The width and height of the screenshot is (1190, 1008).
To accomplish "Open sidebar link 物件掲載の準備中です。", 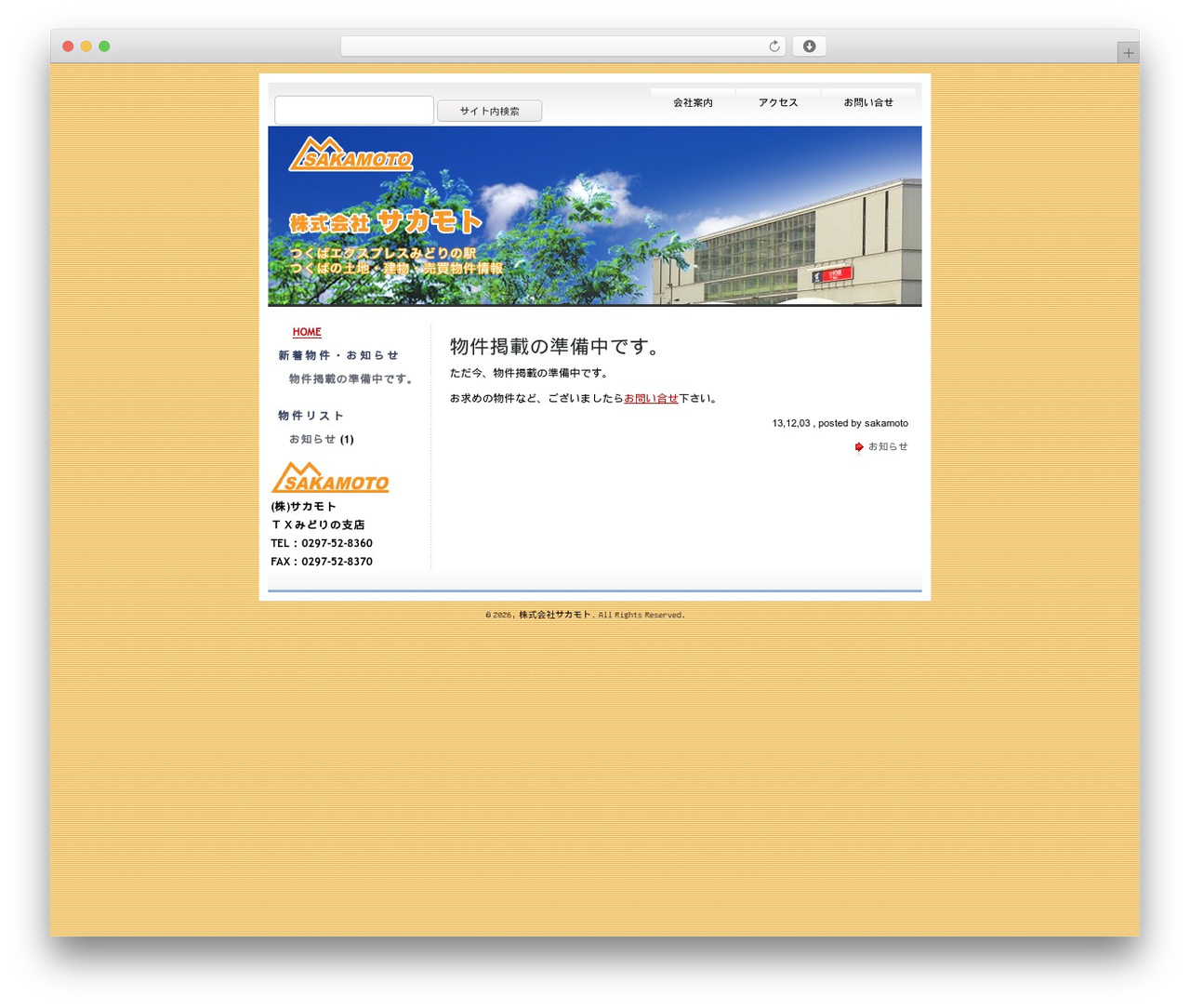I will (x=350, y=379).
